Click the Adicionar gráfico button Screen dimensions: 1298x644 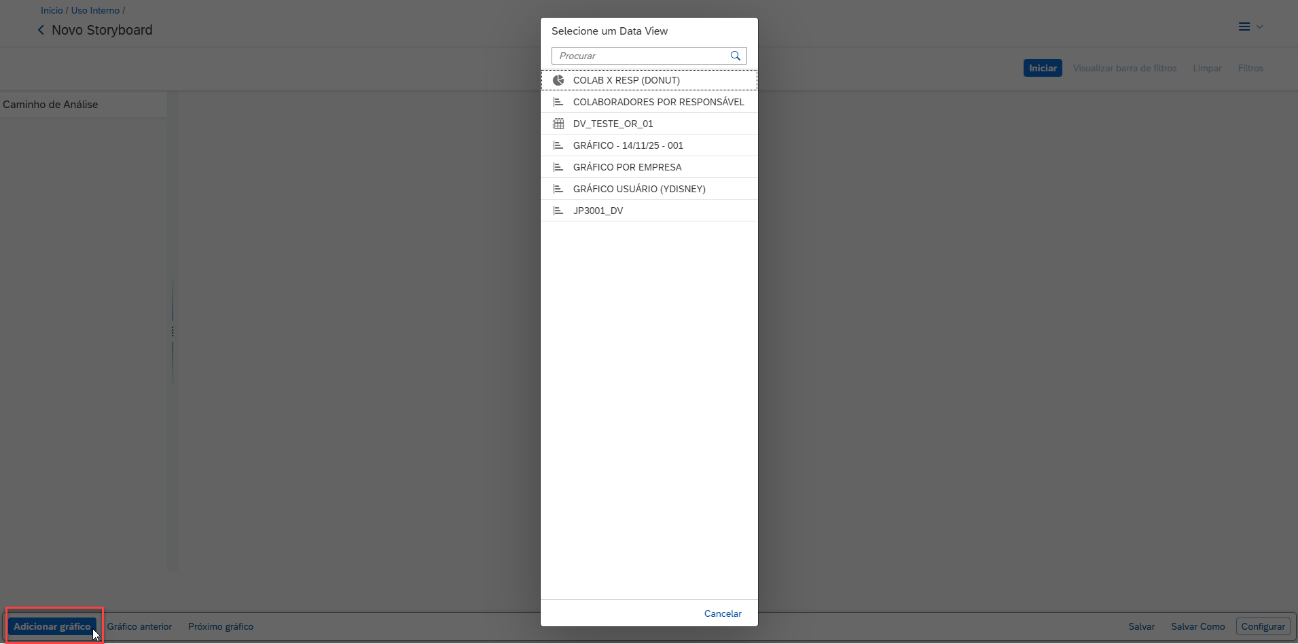point(52,627)
